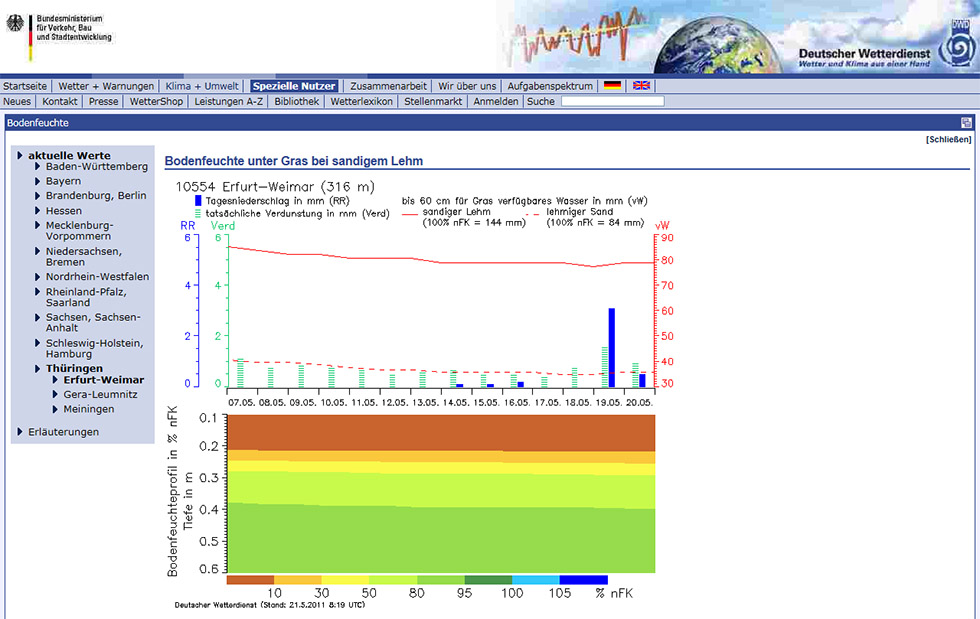Click the tall blue precipitation bar on 19.05.
Viewport: 980px width, 619px height.
click(611, 347)
